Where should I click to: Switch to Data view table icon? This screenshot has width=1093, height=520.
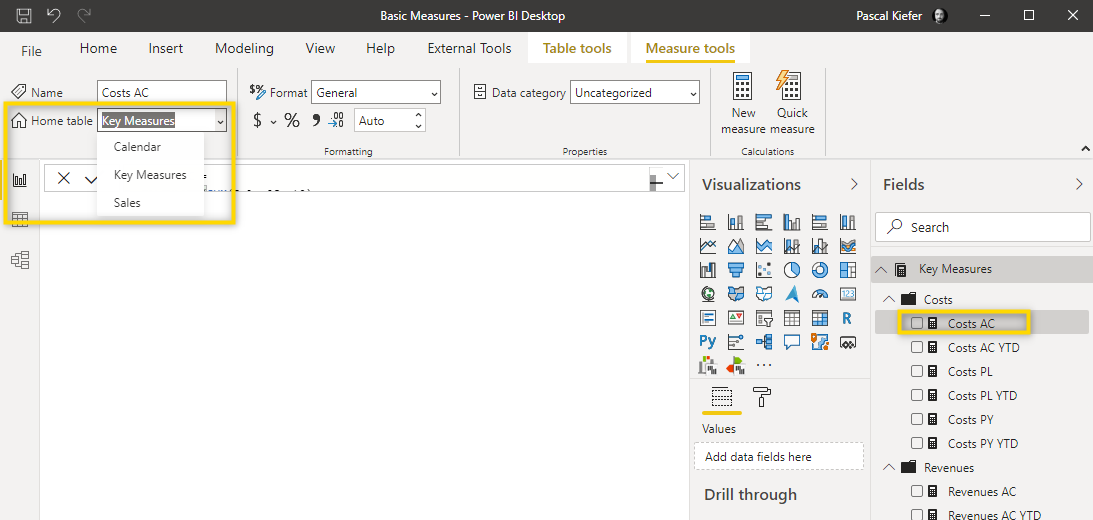pos(20,220)
